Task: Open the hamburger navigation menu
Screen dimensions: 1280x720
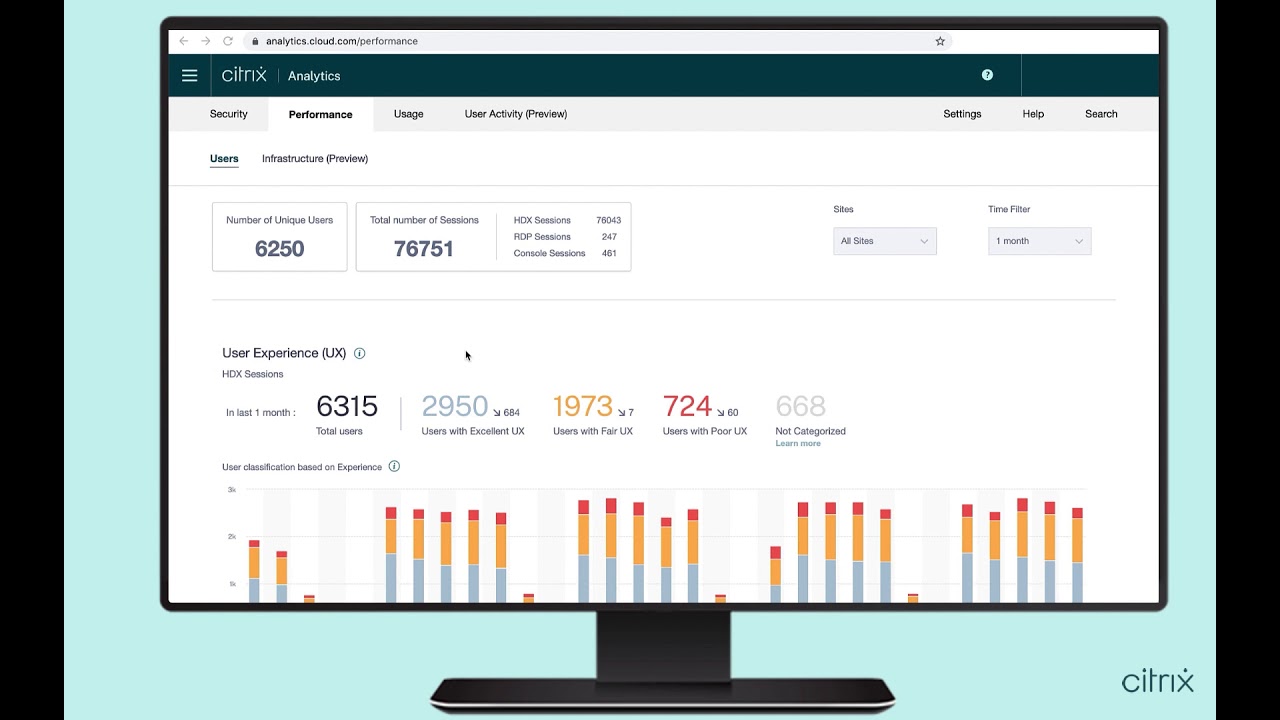Action: point(189,75)
